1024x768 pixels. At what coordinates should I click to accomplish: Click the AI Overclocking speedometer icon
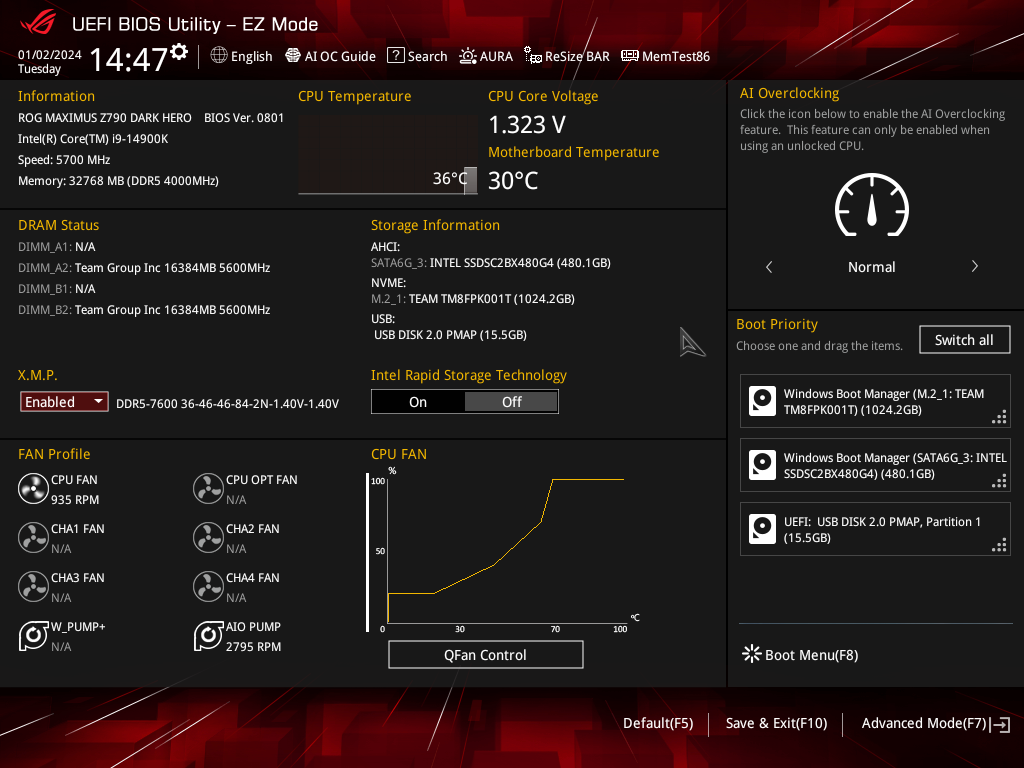tap(871, 204)
